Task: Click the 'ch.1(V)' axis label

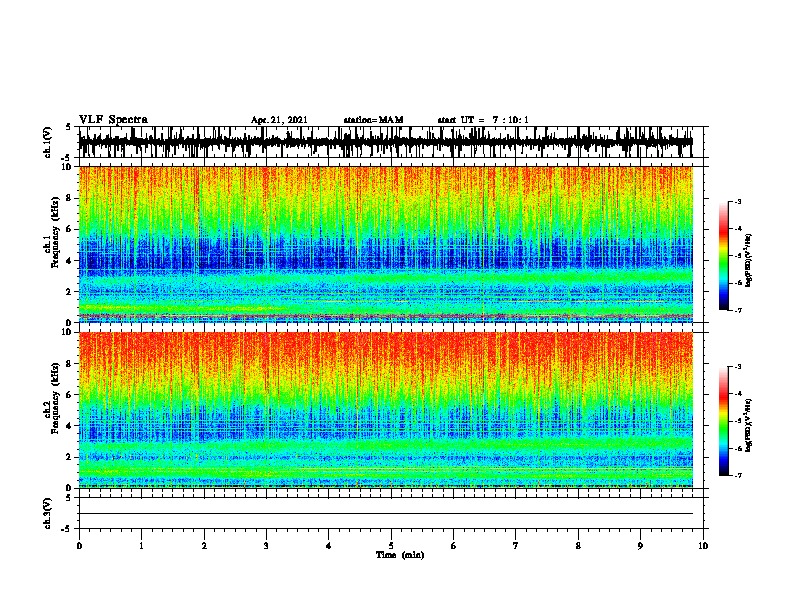Action: (x=48, y=142)
